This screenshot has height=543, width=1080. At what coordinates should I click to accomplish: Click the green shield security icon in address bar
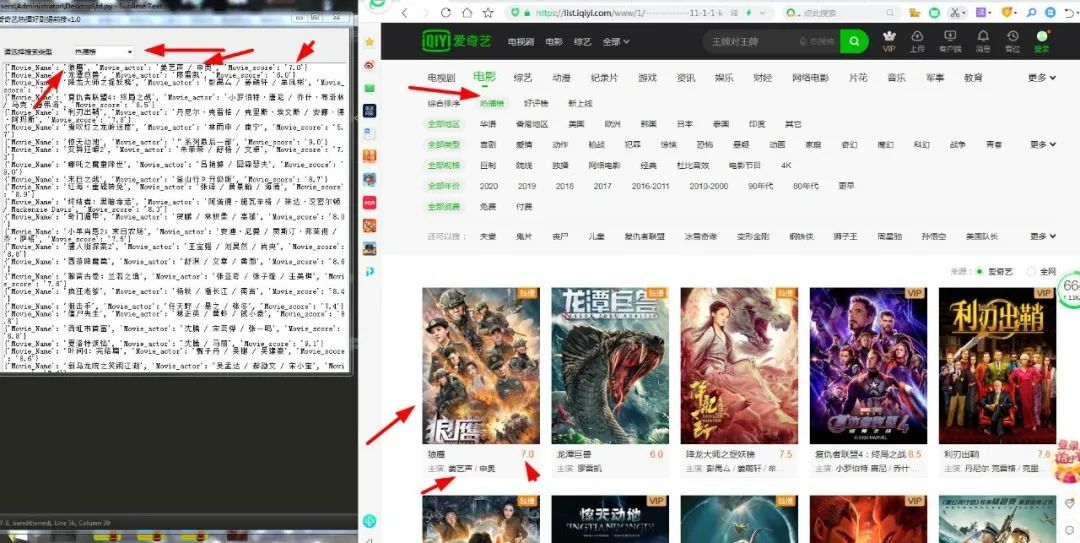point(515,12)
